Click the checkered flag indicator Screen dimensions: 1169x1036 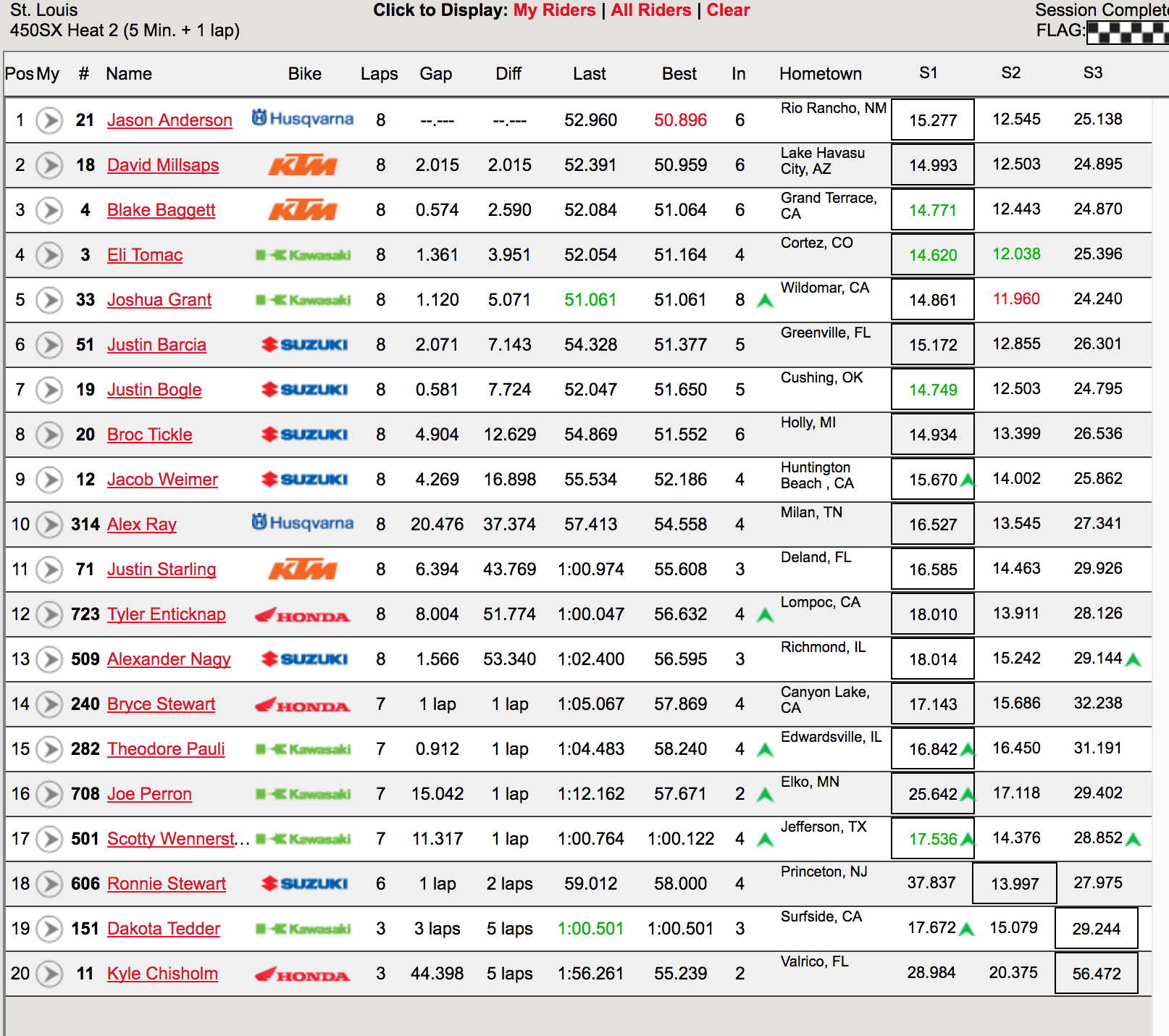click(1128, 33)
